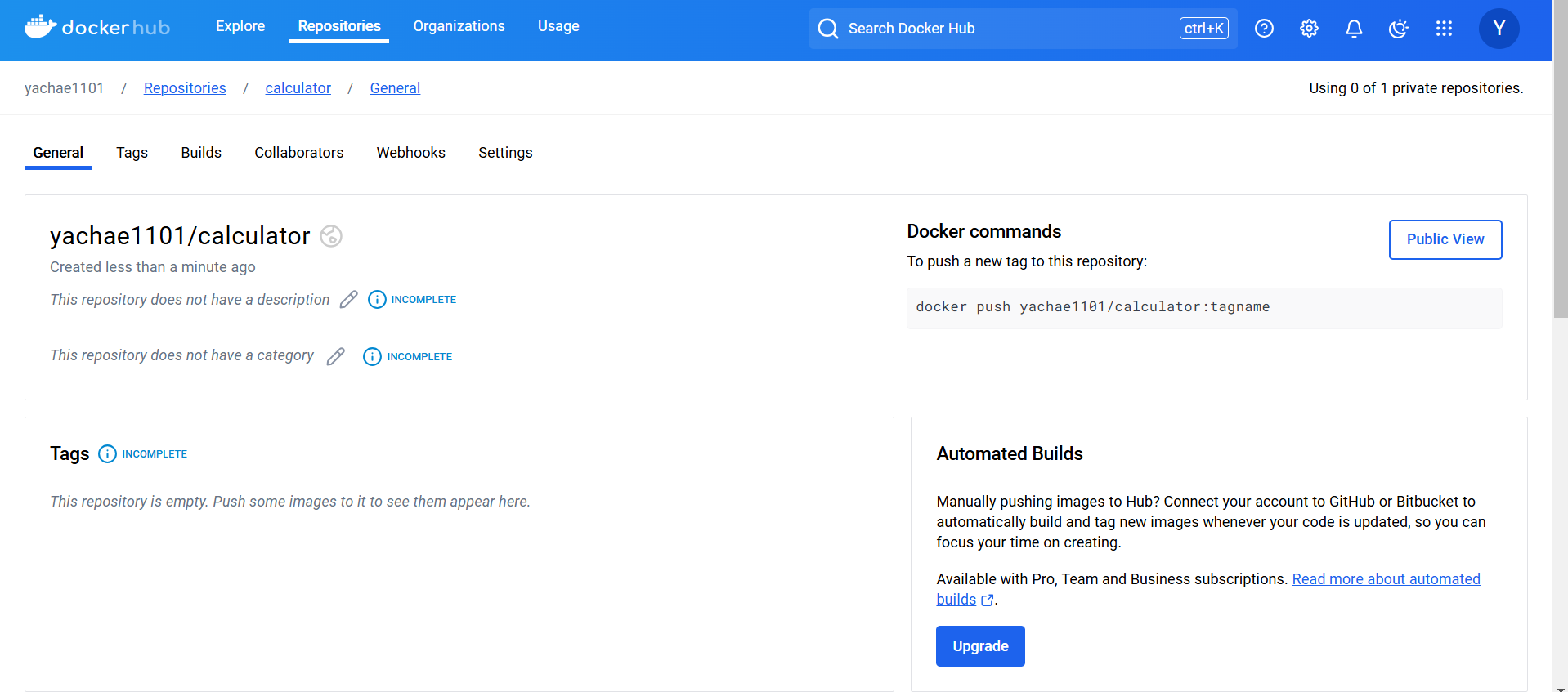Click the calculator breadcrumb link

(298, 88)
